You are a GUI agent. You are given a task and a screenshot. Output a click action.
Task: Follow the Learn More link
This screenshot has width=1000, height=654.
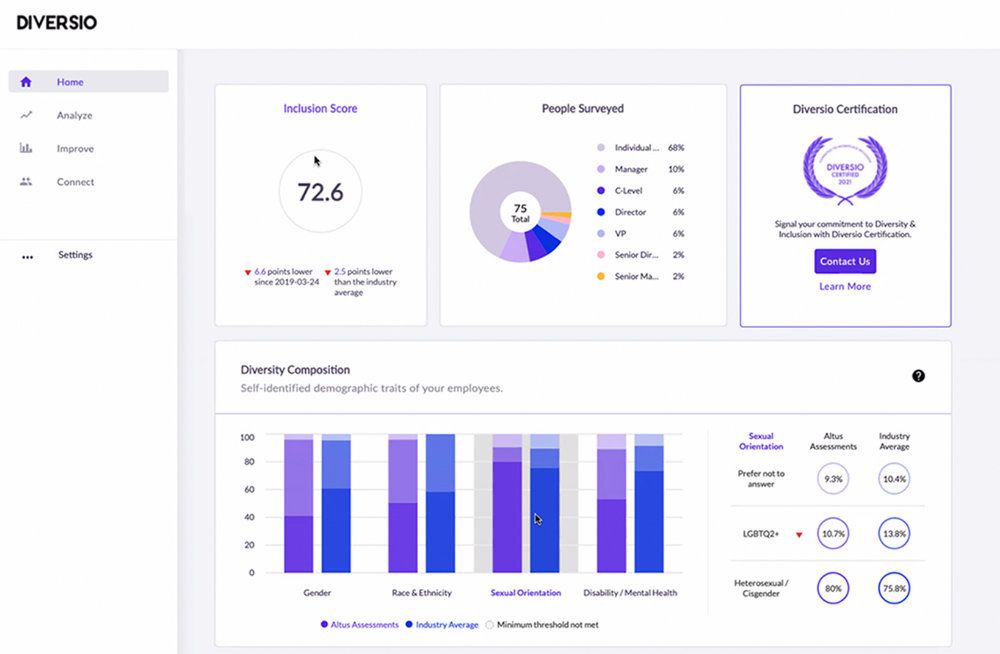[x=845, y=287]
